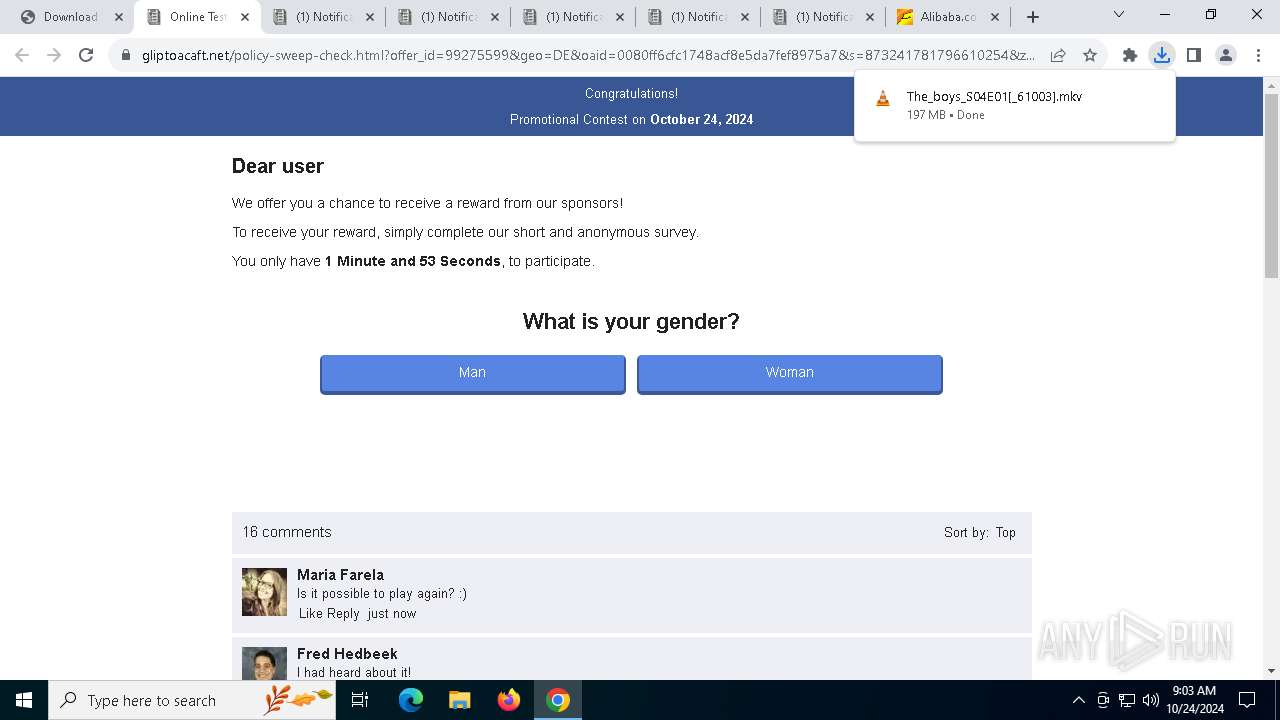This screenshot has height=720, width=1280.
Task: Click the scrollbar down arrow
Action: (x=1271, y=671)
